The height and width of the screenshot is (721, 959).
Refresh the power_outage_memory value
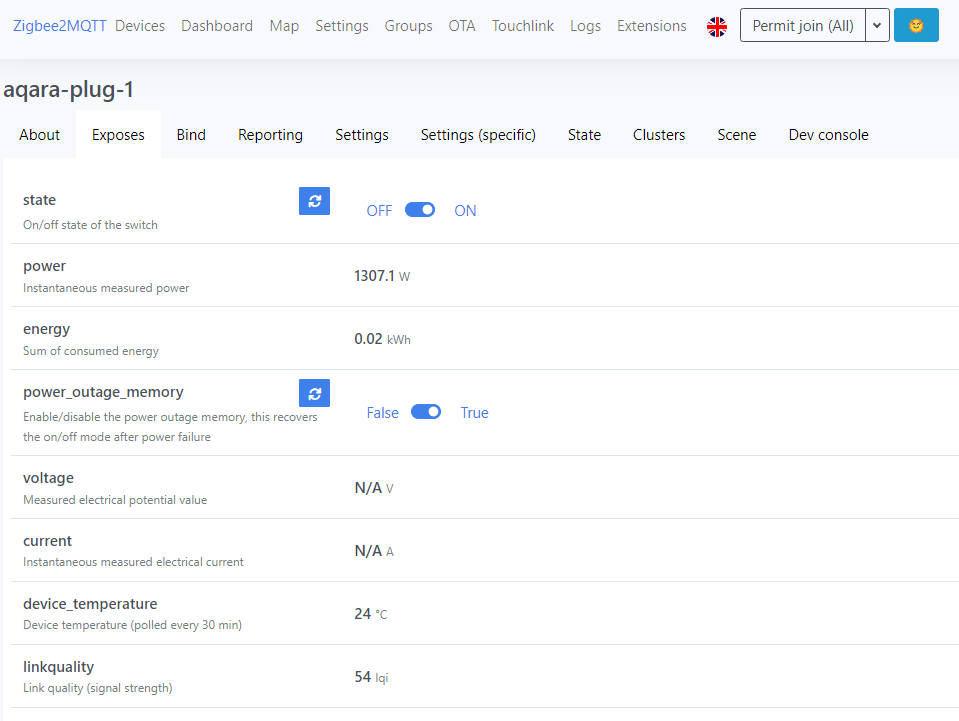click(314, 393)
